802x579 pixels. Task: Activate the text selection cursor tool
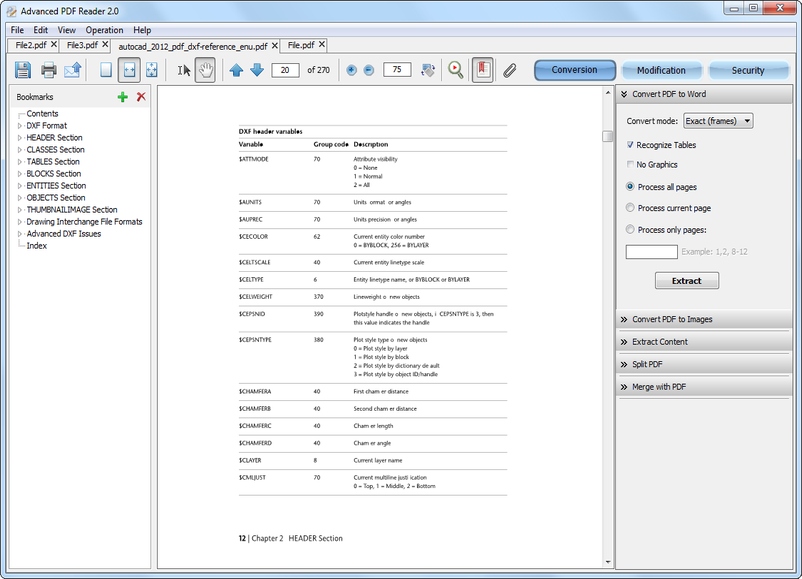(184, 70)
